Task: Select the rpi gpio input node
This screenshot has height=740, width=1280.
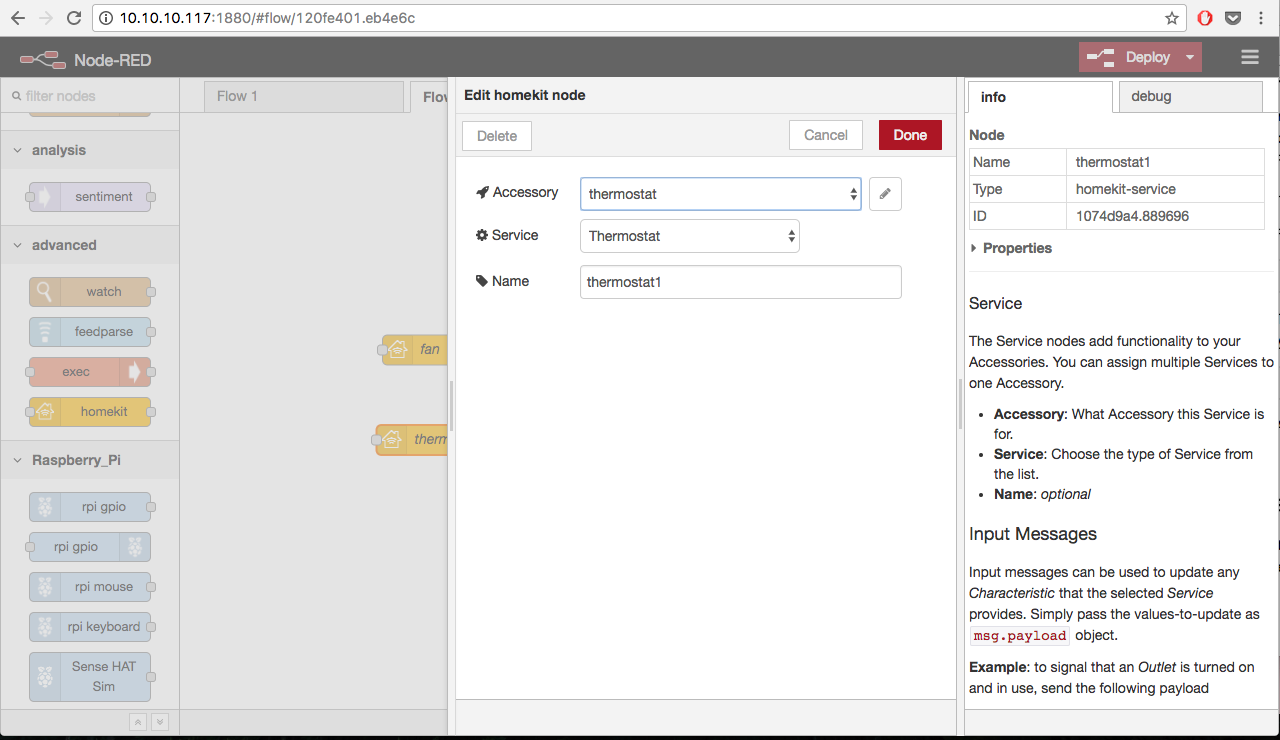Action: [90, 507]
